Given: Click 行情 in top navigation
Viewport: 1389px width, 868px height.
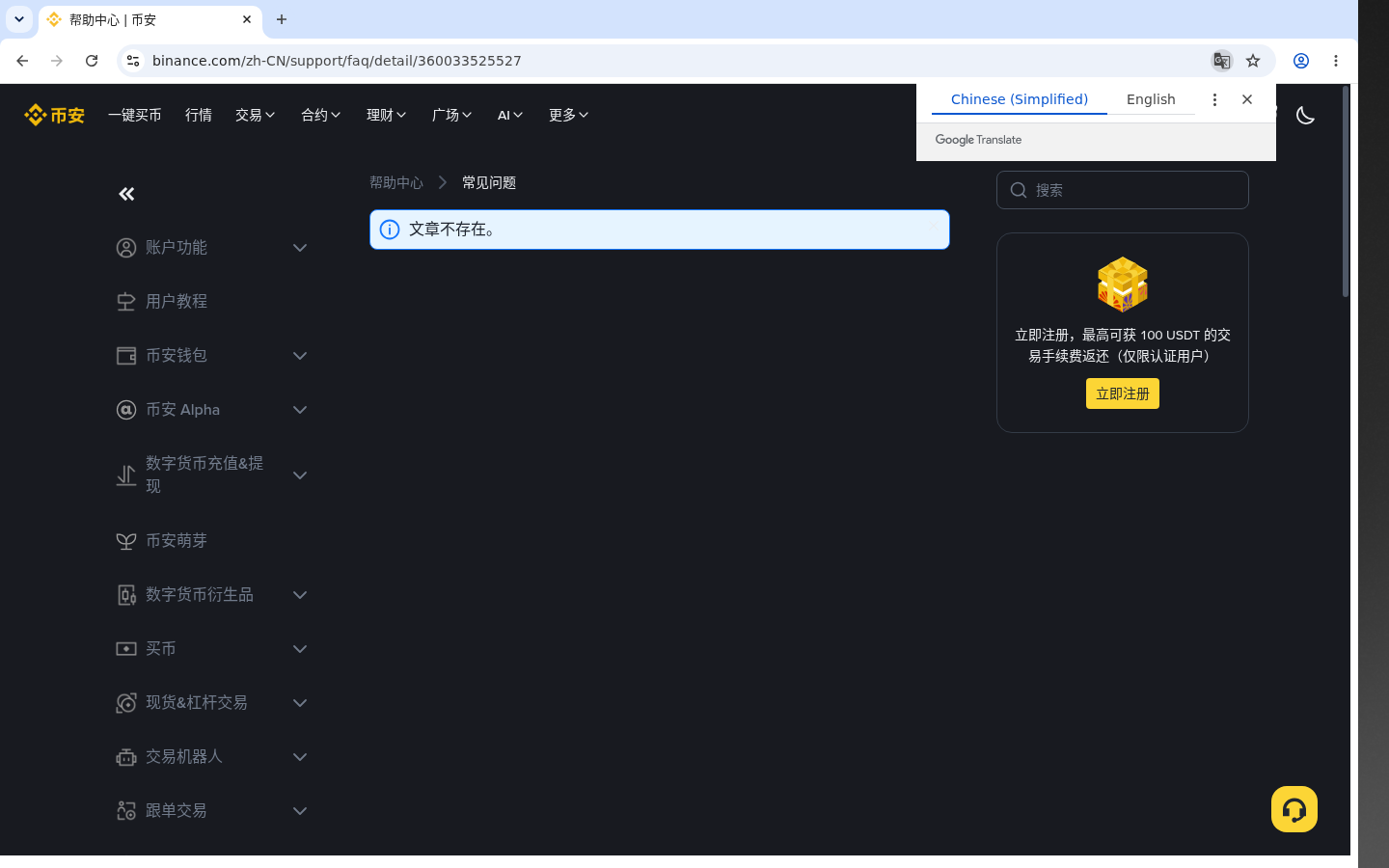Looking at the screenshot, I should 199,115.
